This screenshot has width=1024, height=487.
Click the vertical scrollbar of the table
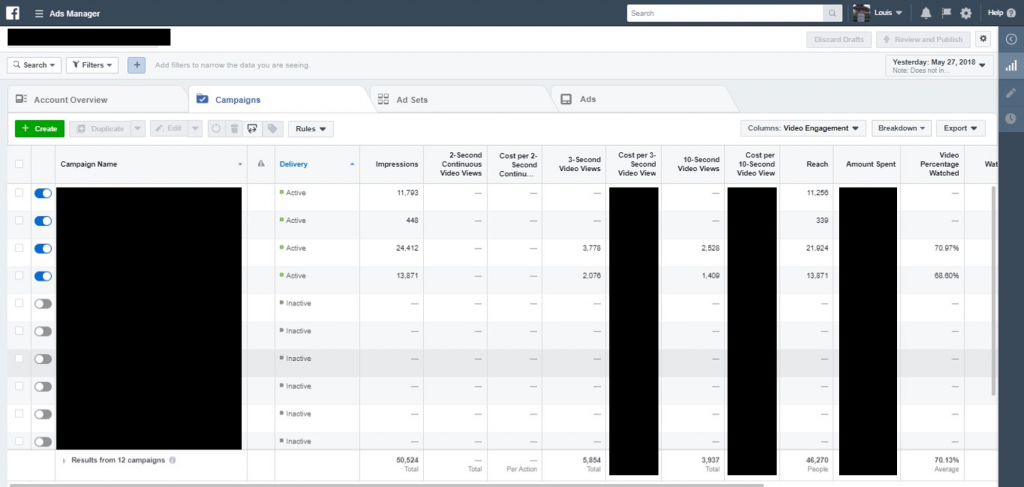993,291
